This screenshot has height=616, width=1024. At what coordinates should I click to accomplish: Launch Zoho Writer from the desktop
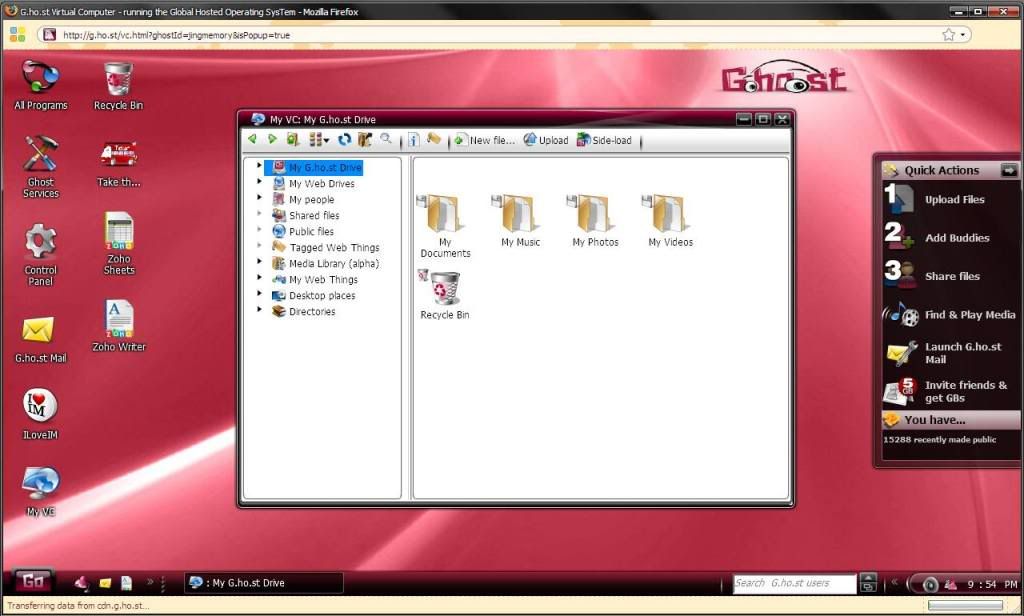[x=119, y=325]
